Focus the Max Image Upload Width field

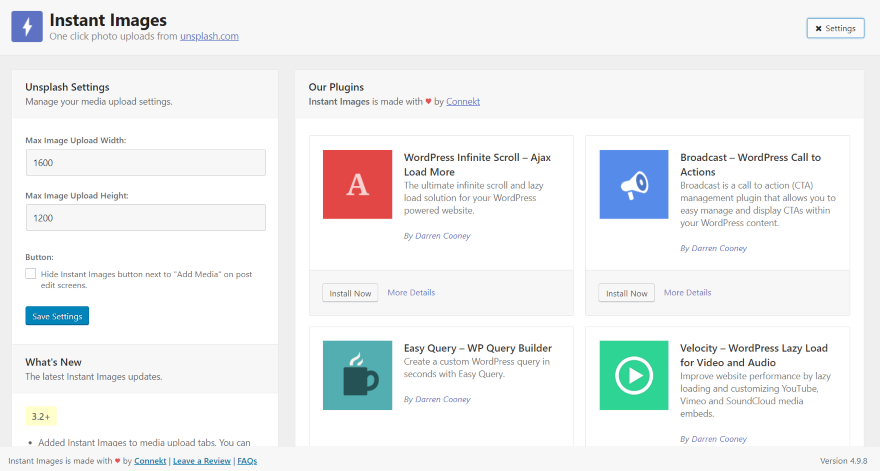click(145, 162)
